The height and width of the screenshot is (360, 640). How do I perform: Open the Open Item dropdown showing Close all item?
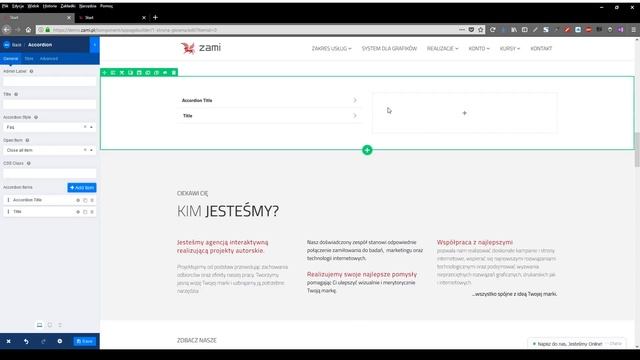point(50,150)
